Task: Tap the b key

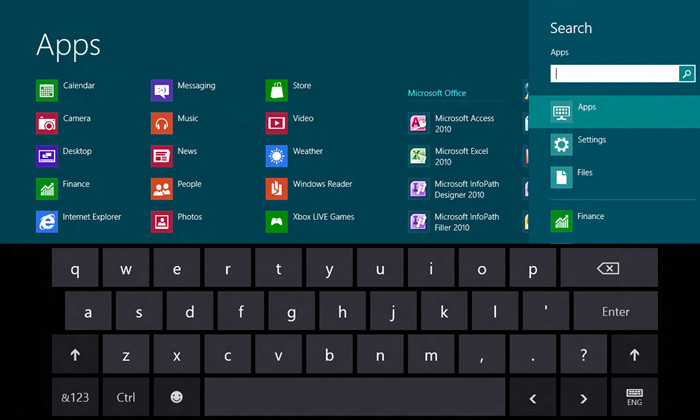Action: pyautogui.click(x=329, y=354)
